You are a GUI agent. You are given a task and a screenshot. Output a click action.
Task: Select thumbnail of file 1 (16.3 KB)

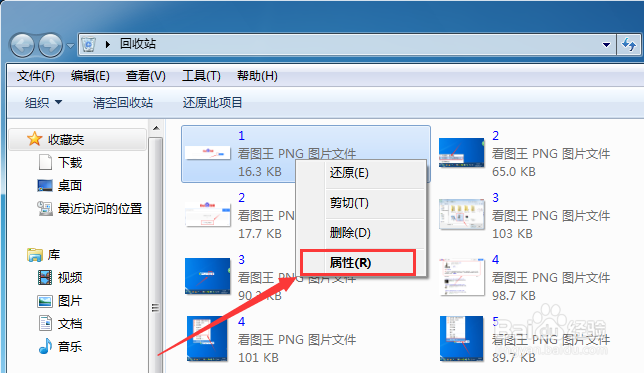tap(207, 153)
